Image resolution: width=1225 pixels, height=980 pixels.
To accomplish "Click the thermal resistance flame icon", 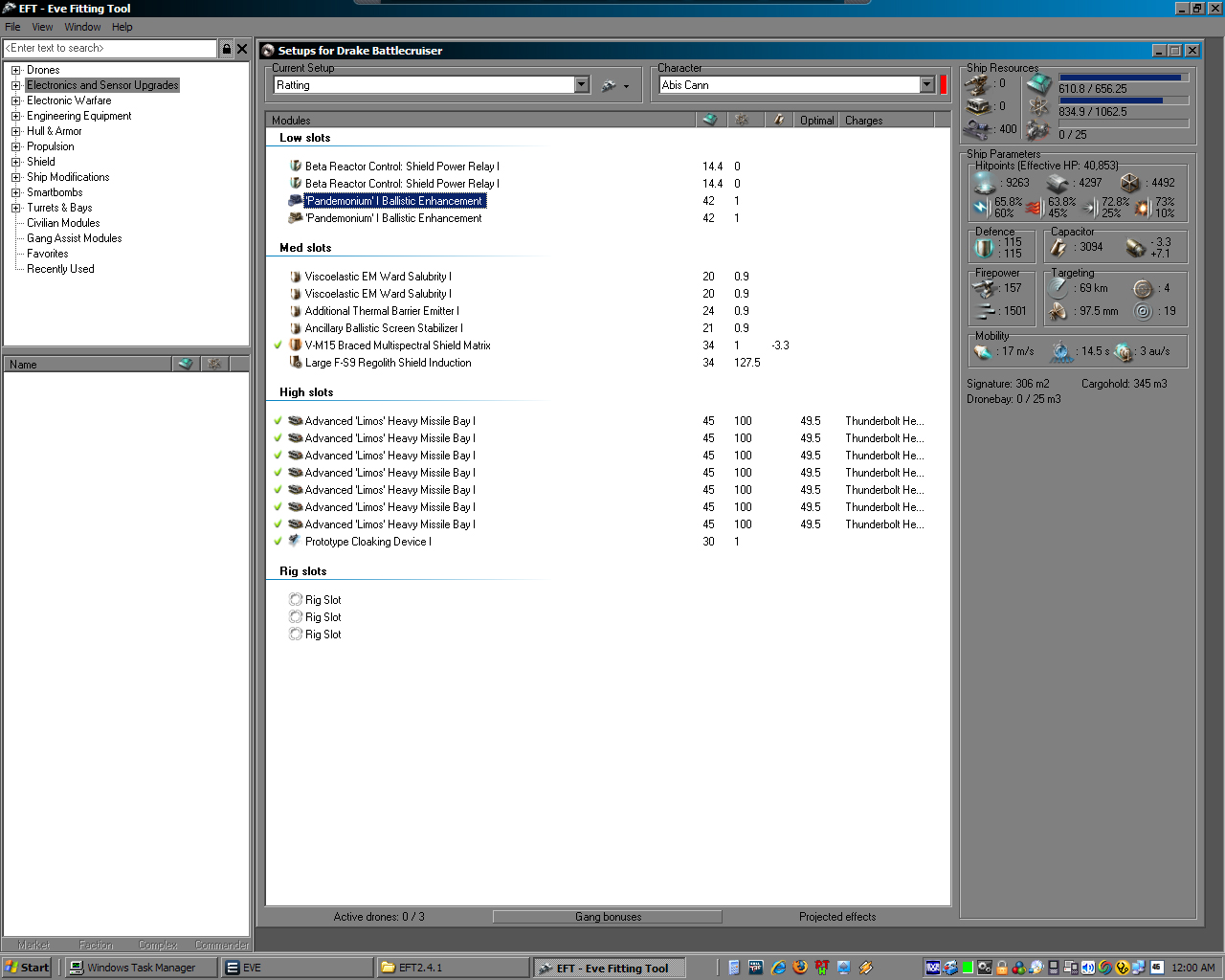I will click(1034, 207).
